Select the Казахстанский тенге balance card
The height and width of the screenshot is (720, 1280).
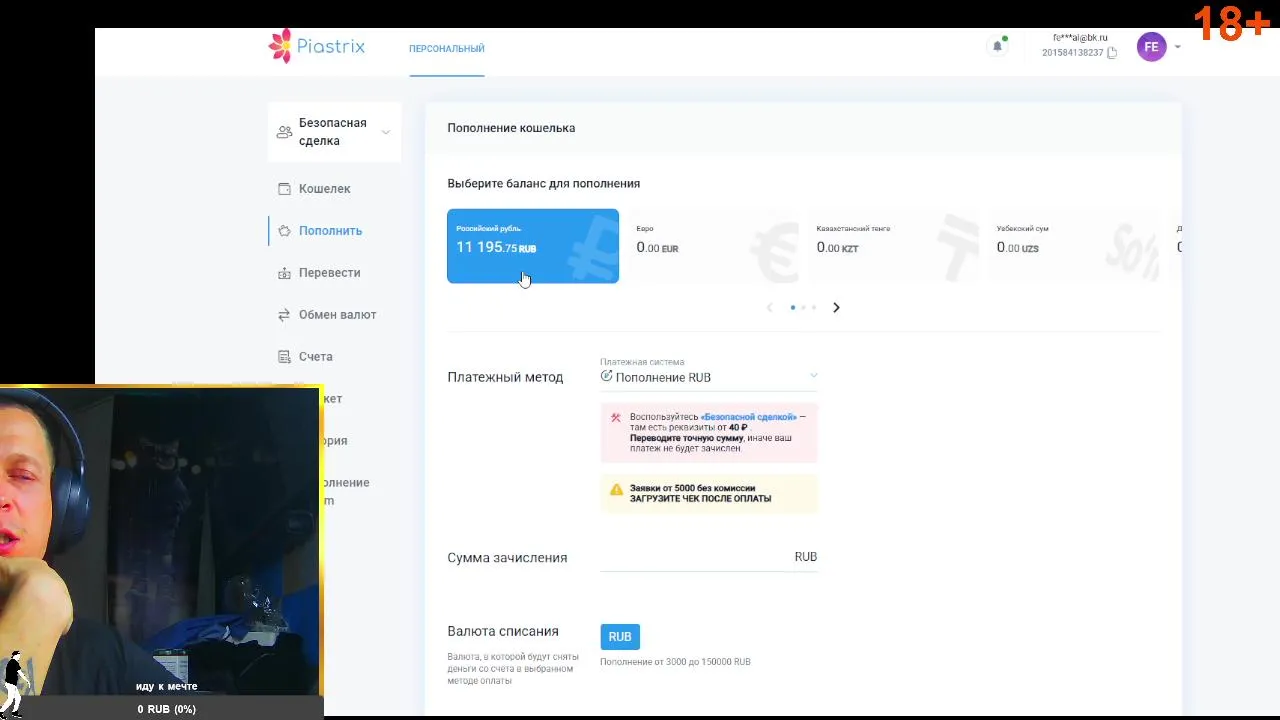tap(893, 246)
